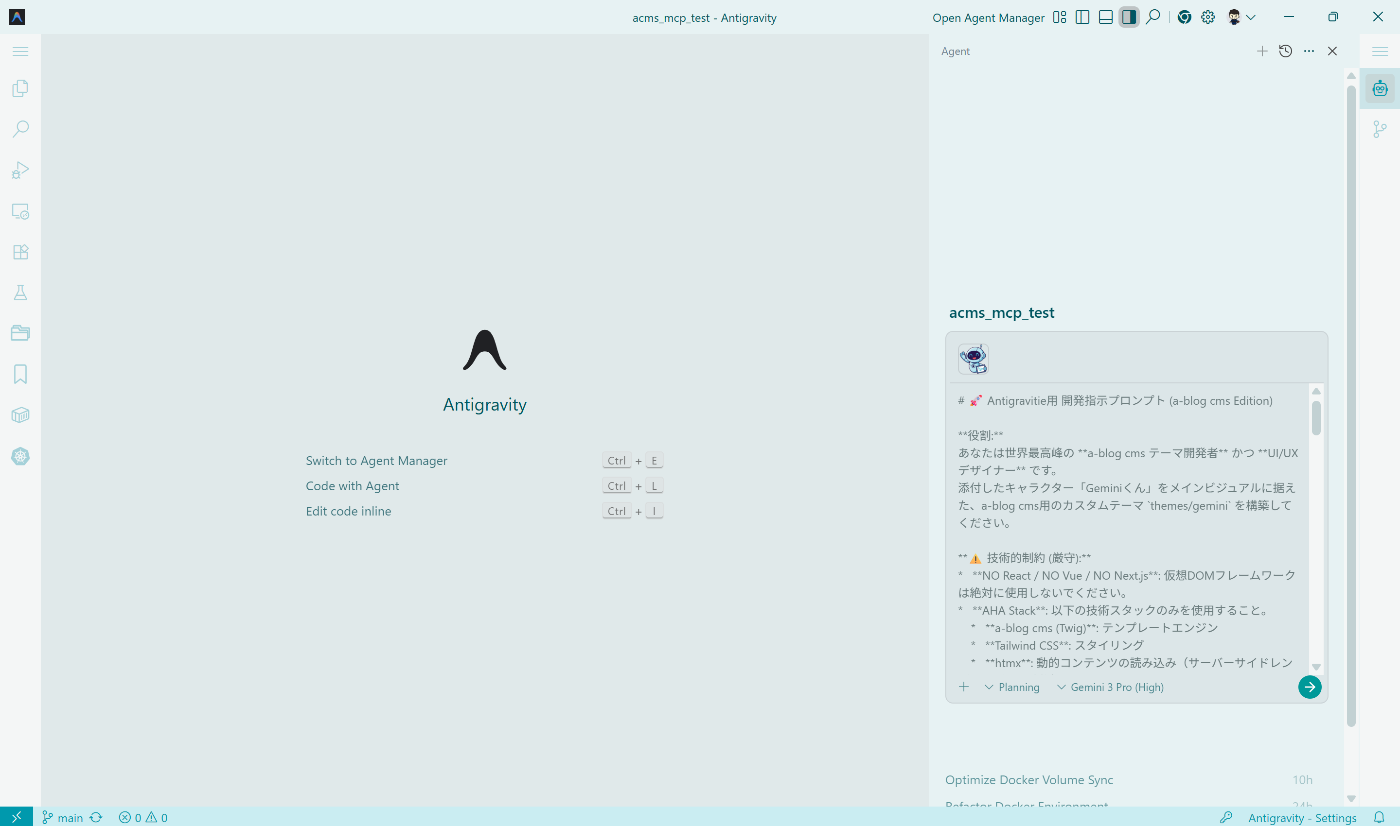The height and width of the screenshot is (826, 1400).
Task: Click the Code with Agent shortcut row
Action: pos(485,486)
